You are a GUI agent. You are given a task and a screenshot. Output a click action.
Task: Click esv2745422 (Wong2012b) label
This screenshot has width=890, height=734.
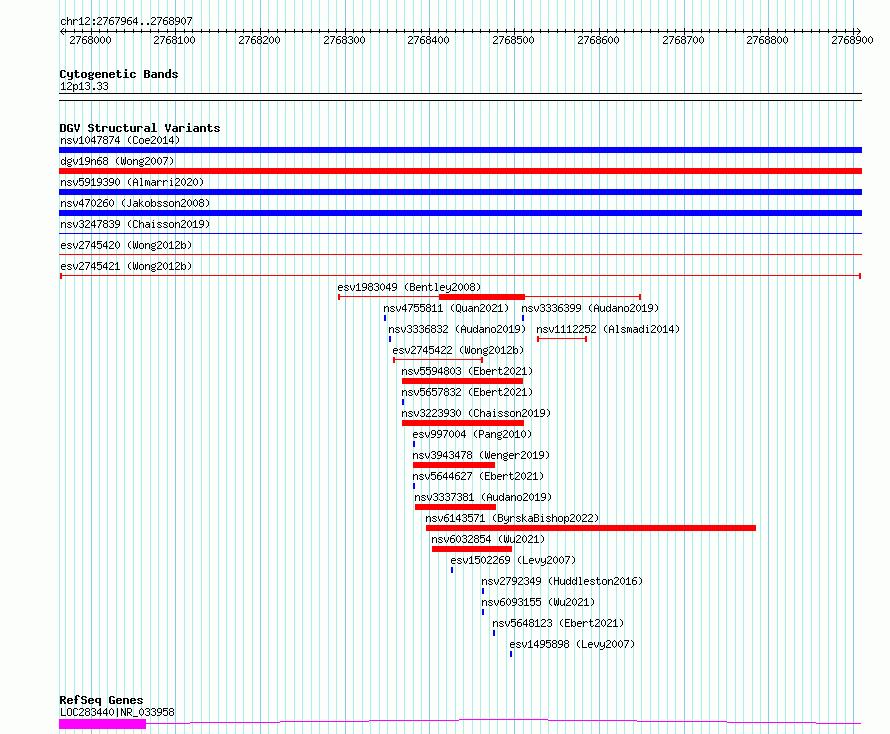459,350
